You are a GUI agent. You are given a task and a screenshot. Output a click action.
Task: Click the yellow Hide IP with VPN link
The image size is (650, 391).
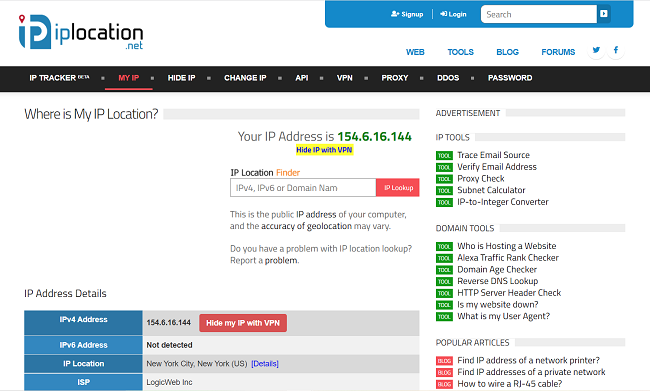click(x=324, y=150)
